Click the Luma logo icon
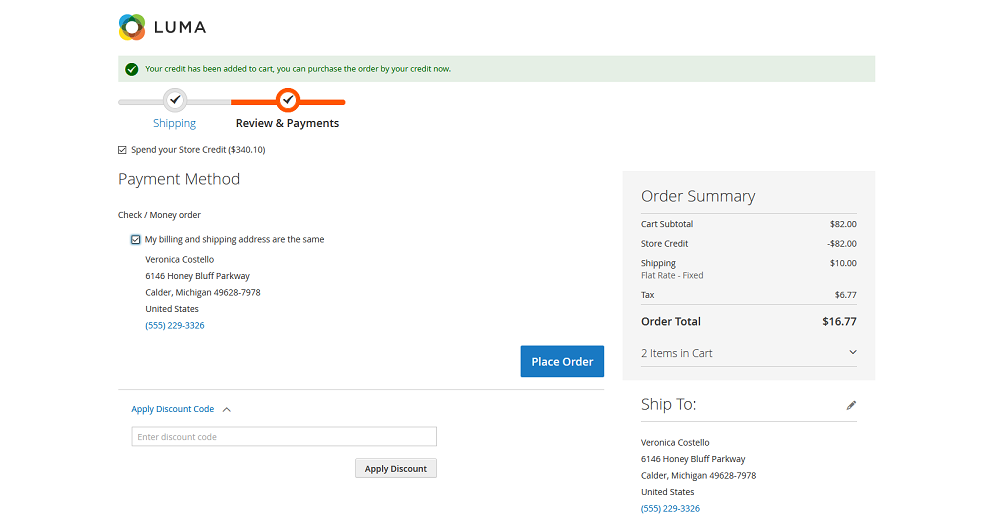This screenshot has width=1000, height=530. (x=132, y=27)
